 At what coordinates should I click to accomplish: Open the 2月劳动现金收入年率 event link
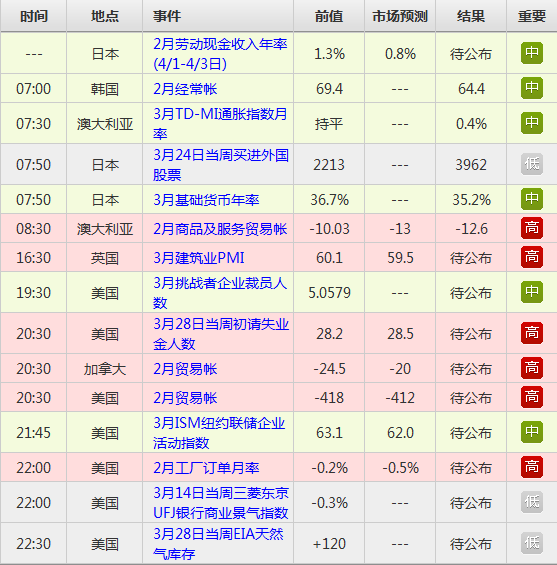click(x=220, y=54)
